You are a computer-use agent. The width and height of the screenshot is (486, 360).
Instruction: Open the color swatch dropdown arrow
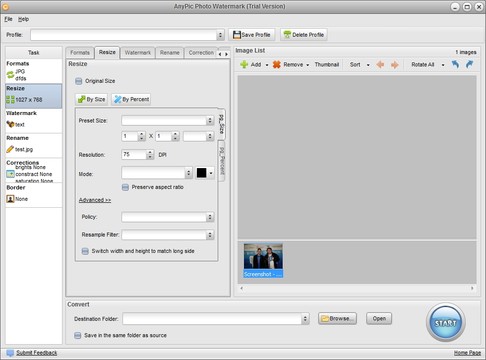(211, 173)
